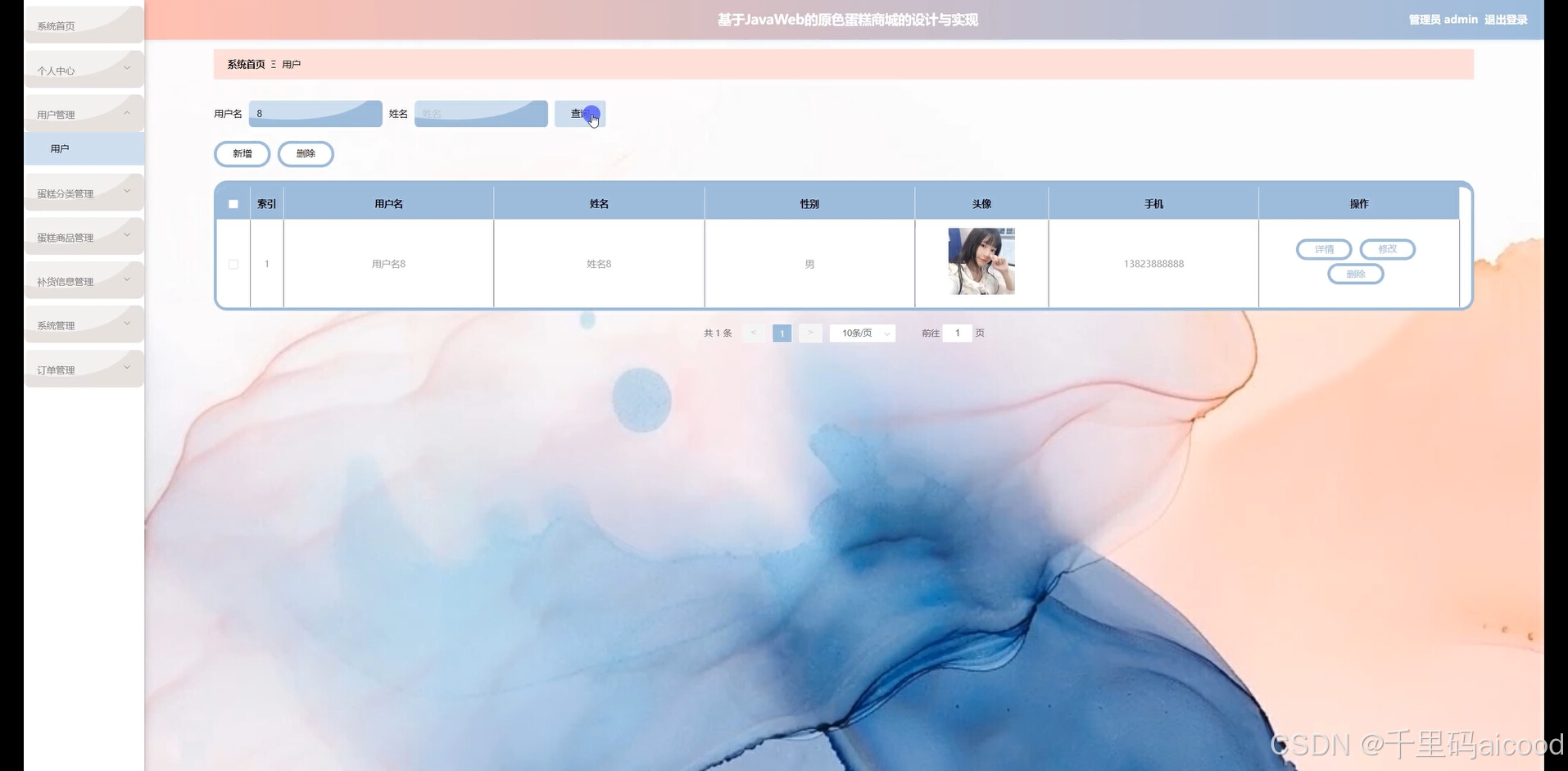This screenshot has width=1568, height=771.
Task: Click the 共 1 条 total count text
Action: [x=718, y=333]
